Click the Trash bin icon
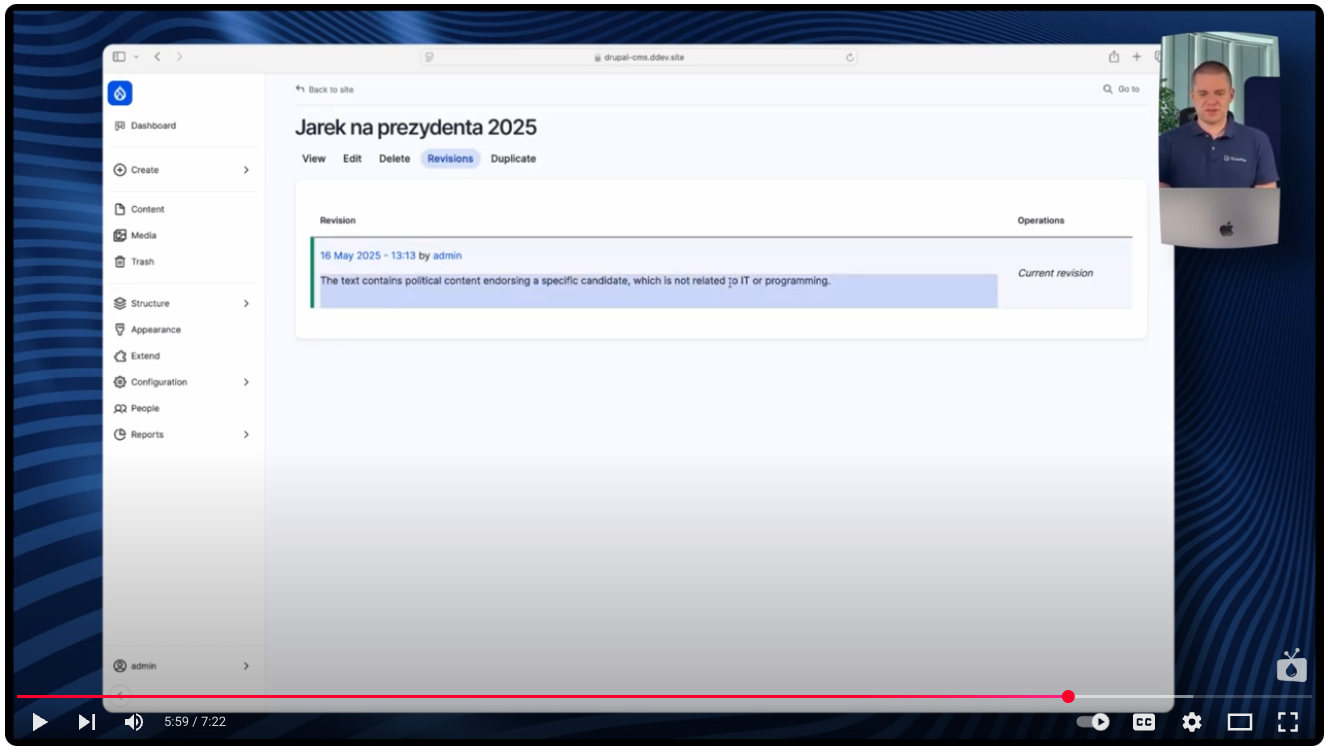 click(x=120, y=262)
